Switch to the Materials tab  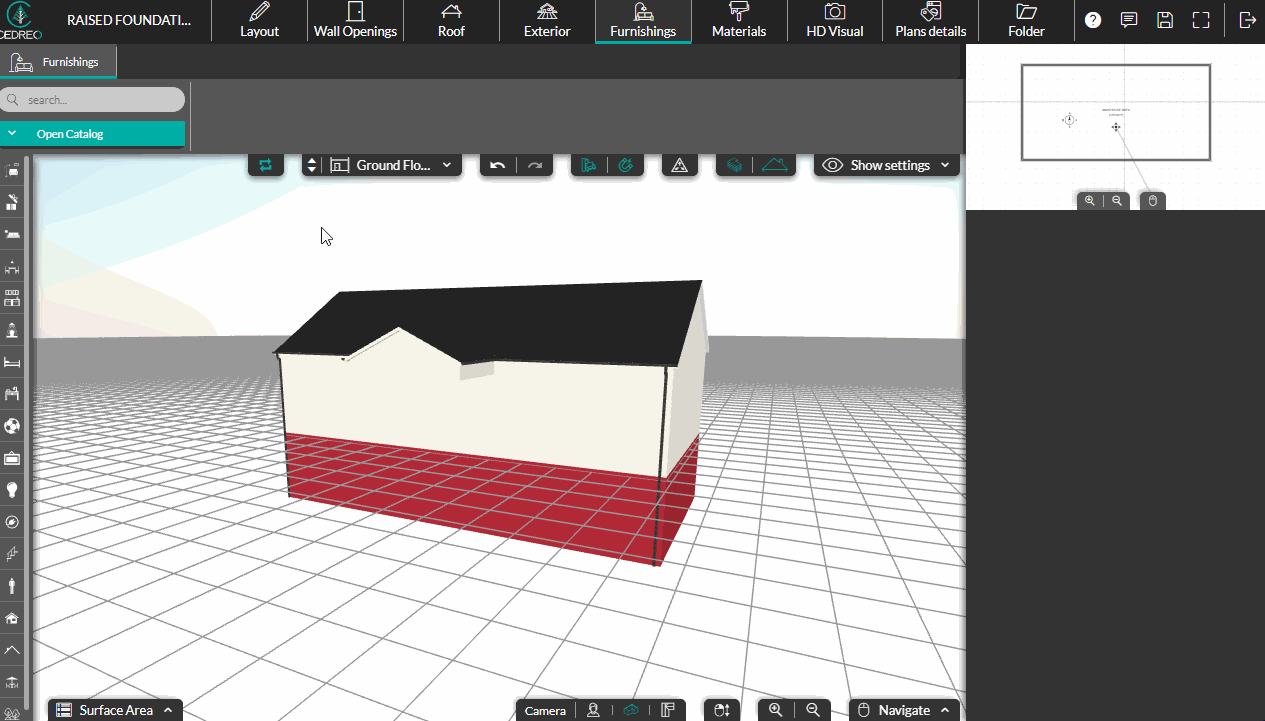click(x=739, y=21)
